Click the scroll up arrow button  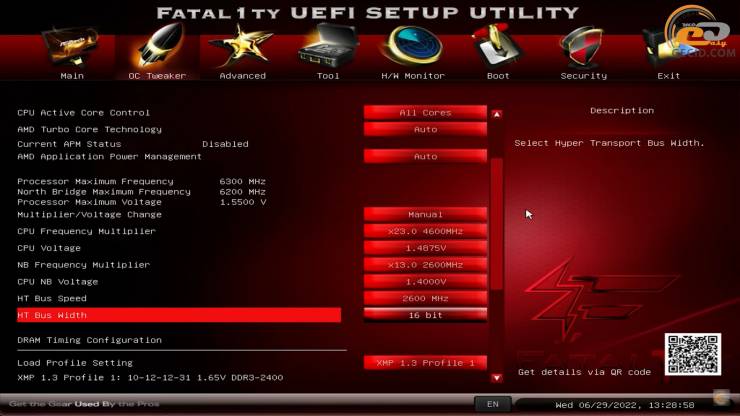click(496, 114)
